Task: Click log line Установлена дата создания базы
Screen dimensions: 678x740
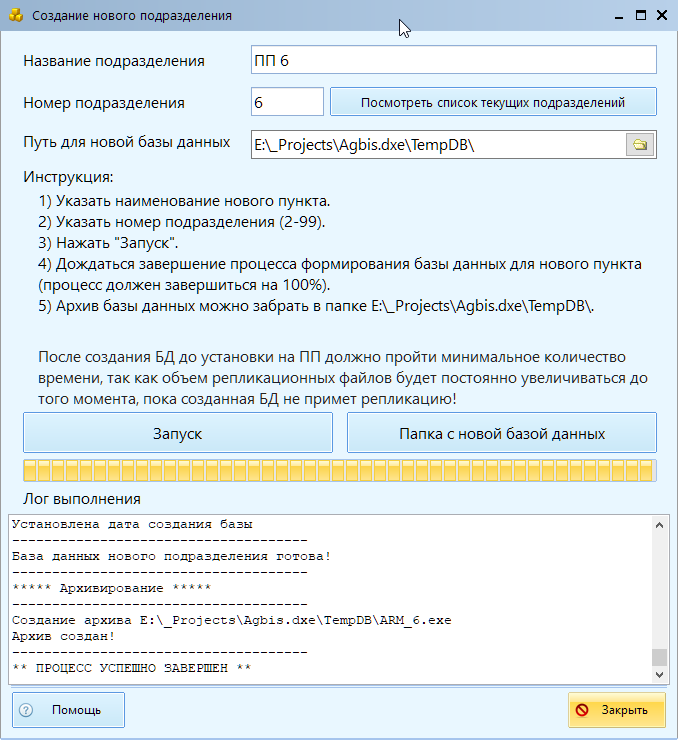Action: click(132, 524)
